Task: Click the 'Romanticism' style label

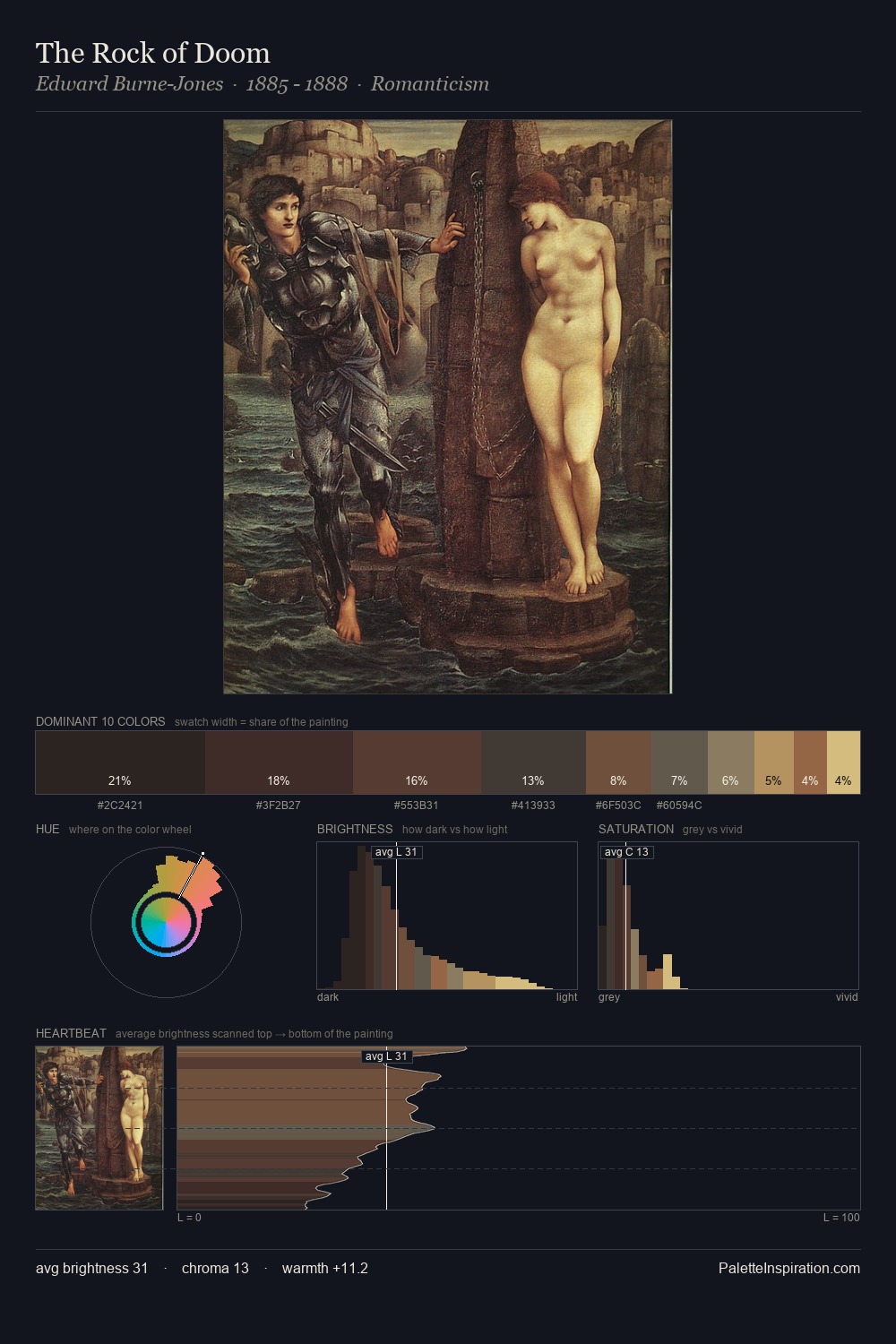Action: tap(430, 84)
